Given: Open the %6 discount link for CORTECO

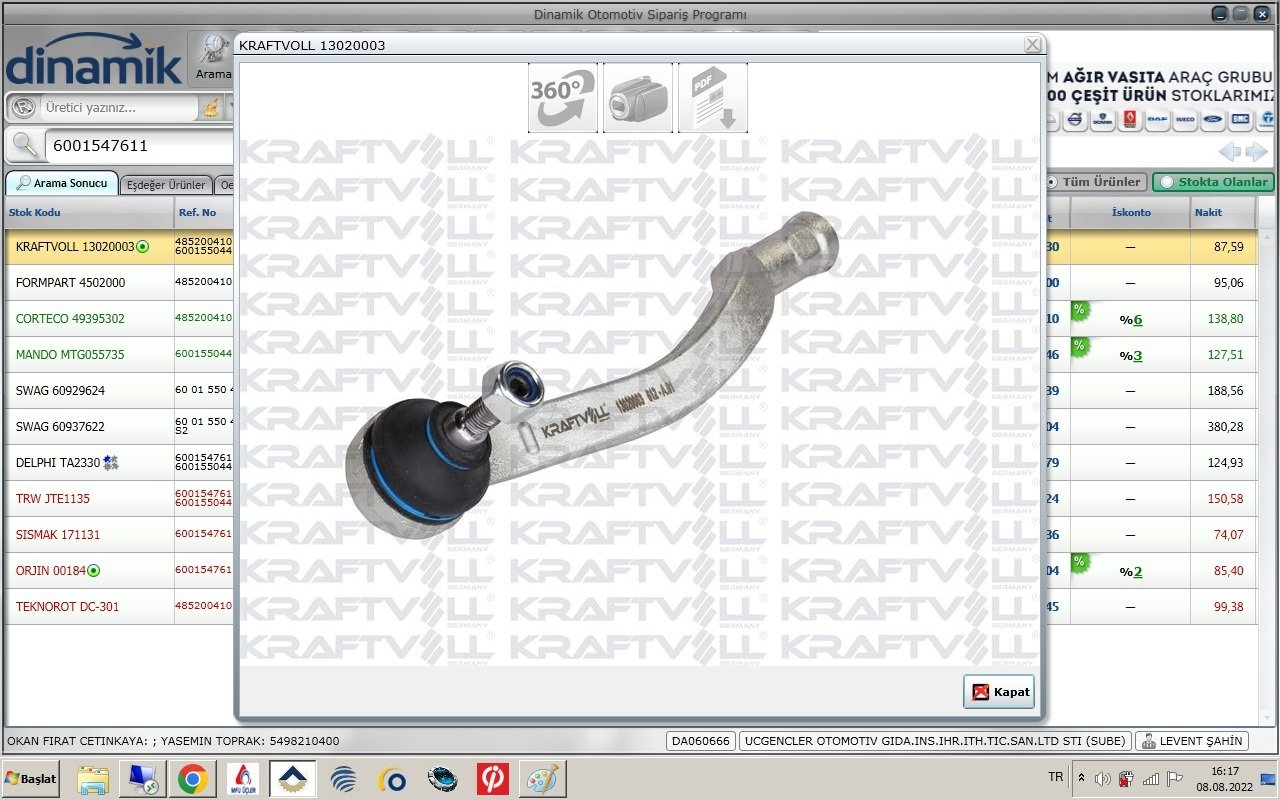Looking at the screenshot, I should coord(1131,320).
